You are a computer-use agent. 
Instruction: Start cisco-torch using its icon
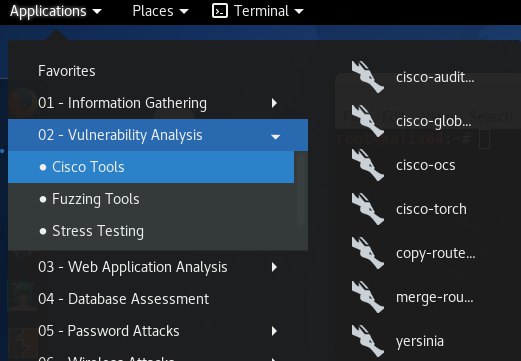pyautogui.click(x=368, y=209)
